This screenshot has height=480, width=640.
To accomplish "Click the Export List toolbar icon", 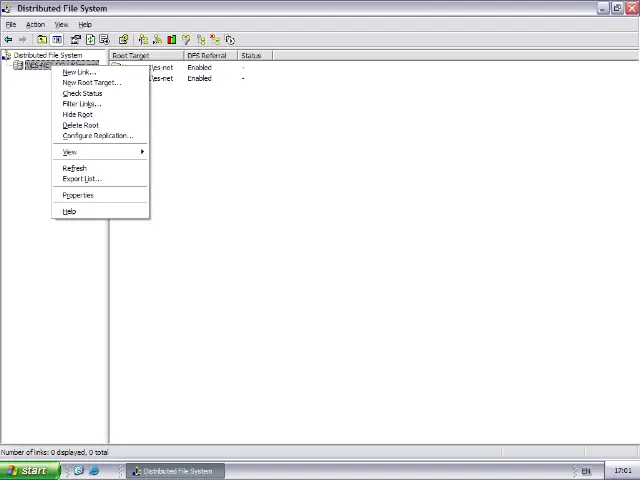I will [104, 40].
